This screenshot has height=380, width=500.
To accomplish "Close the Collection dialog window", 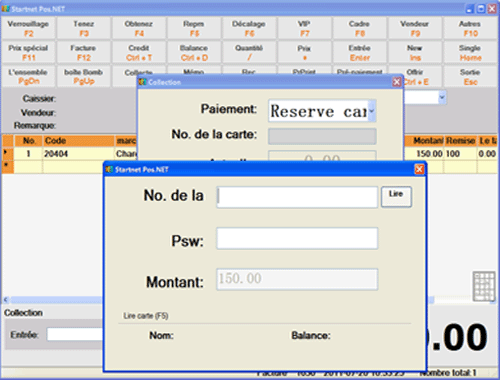I will tap(396, 82).
